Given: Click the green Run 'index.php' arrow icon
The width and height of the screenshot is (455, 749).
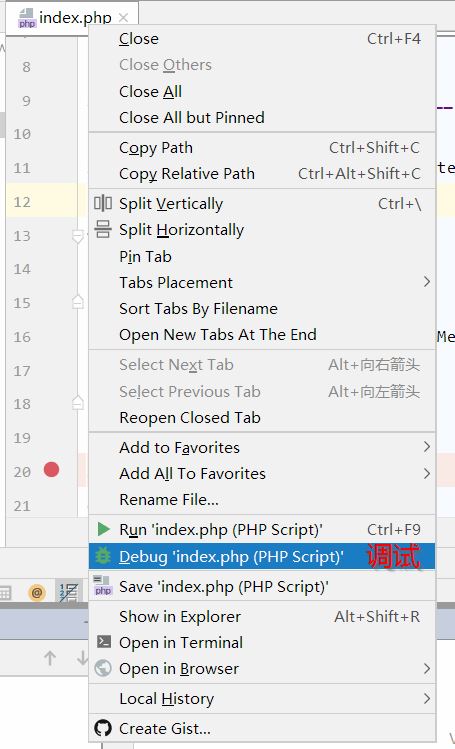Looking at the screenshot, I should (103, 529).
